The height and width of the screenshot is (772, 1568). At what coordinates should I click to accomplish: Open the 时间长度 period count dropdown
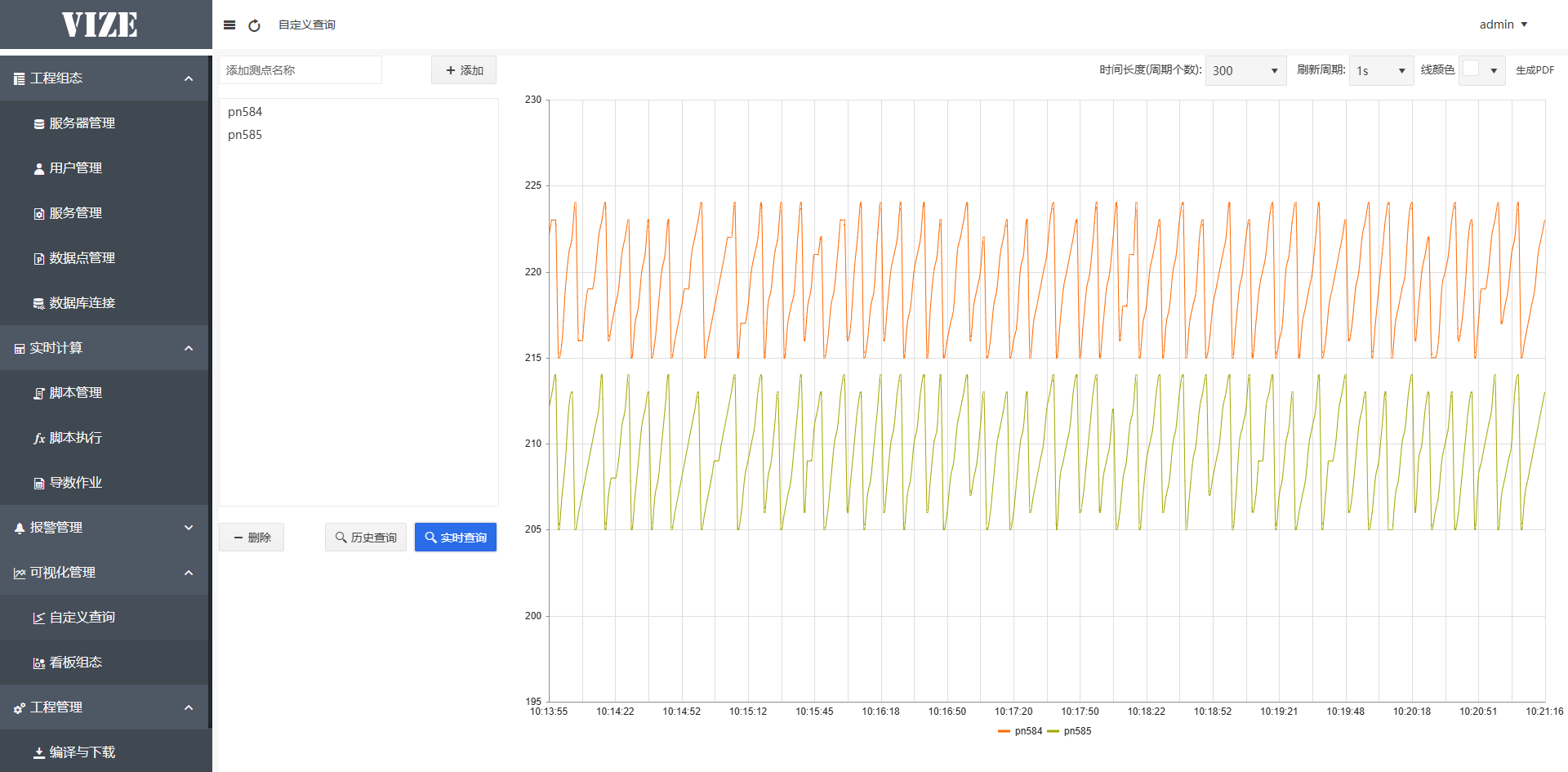[1245, 71]
